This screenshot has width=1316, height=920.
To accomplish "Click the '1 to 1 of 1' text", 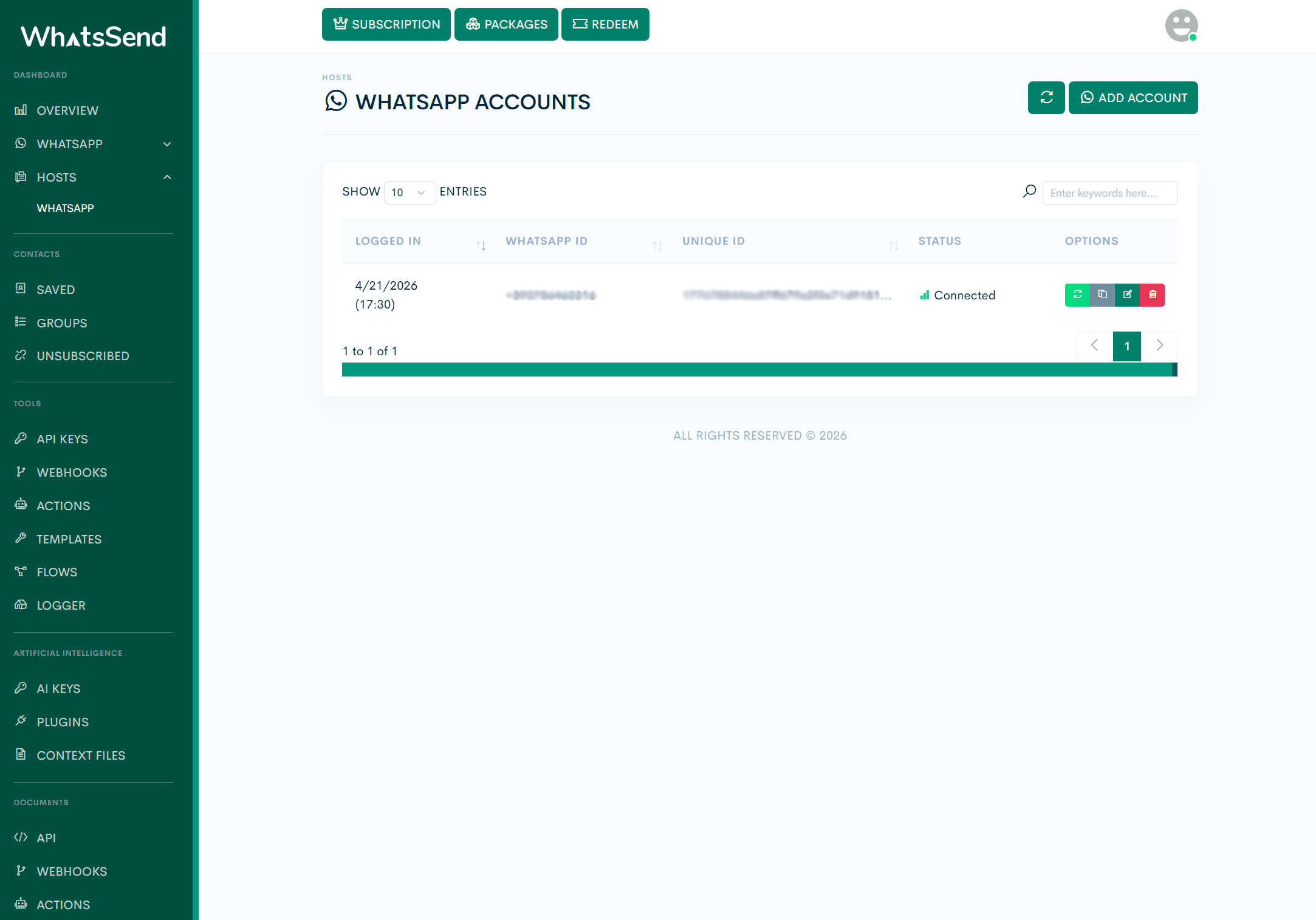I will click(x=369, y=351).
